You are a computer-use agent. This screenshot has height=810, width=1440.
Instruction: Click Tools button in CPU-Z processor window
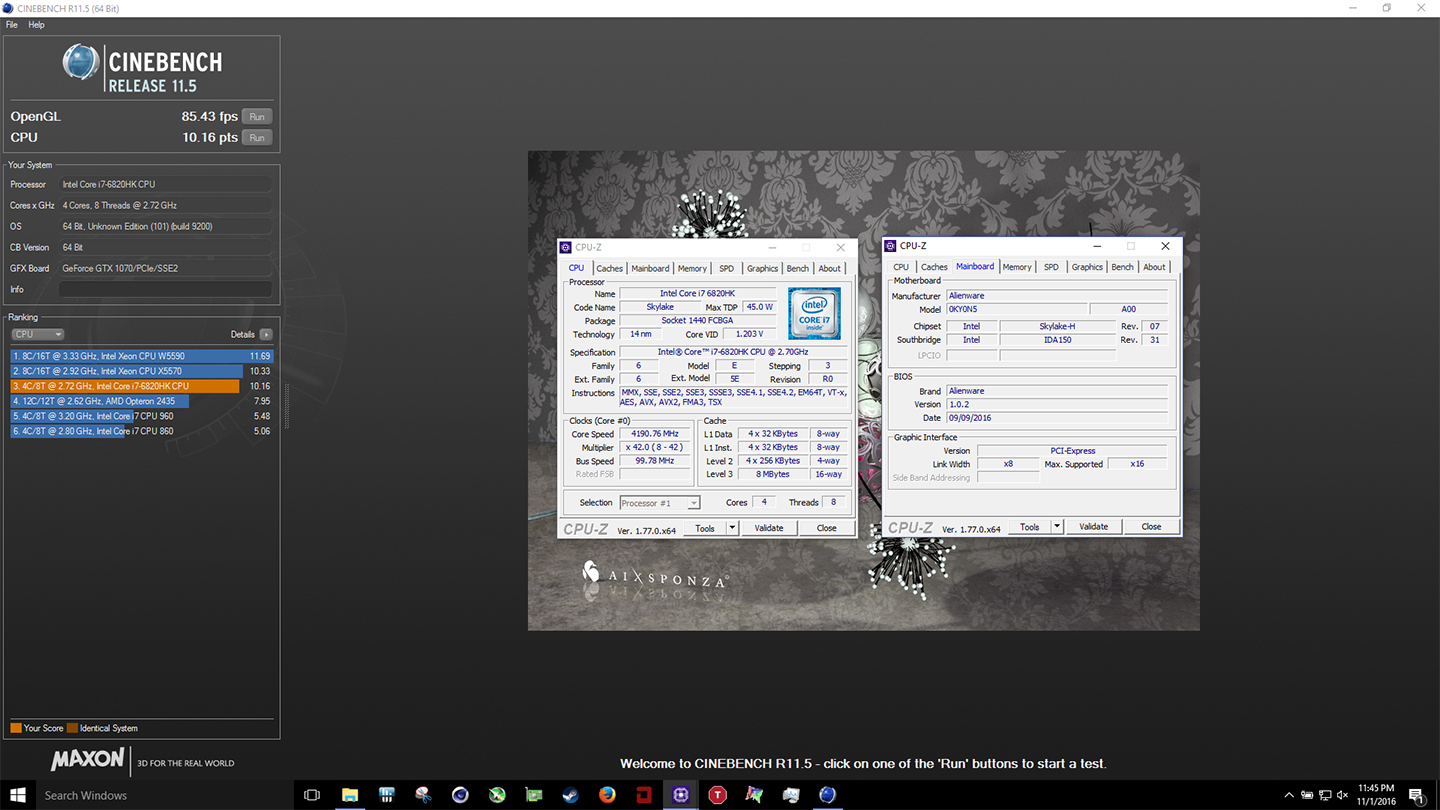pyautogui.click(x=705, y=528)
